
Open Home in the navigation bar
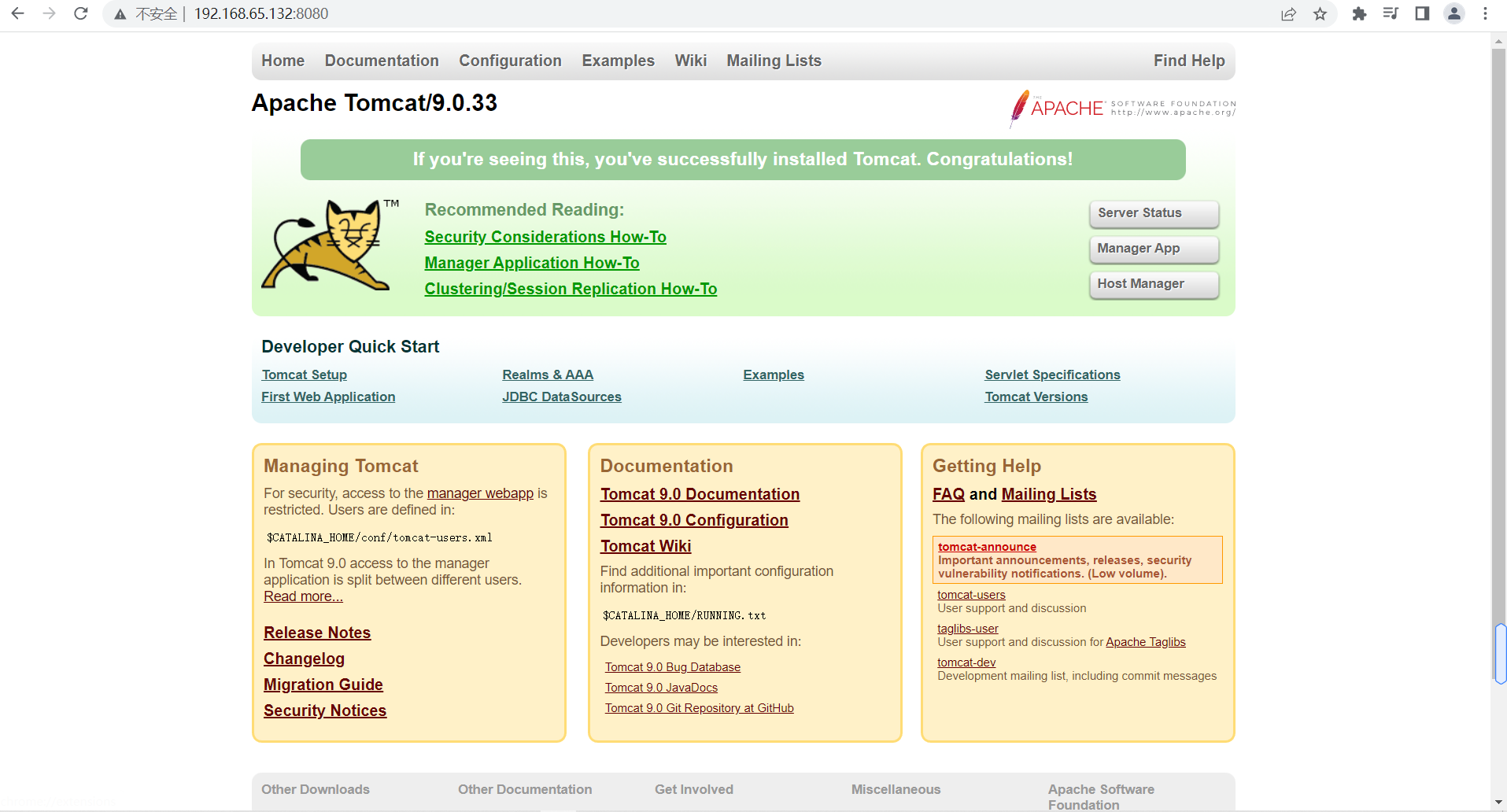coord(283,61)
